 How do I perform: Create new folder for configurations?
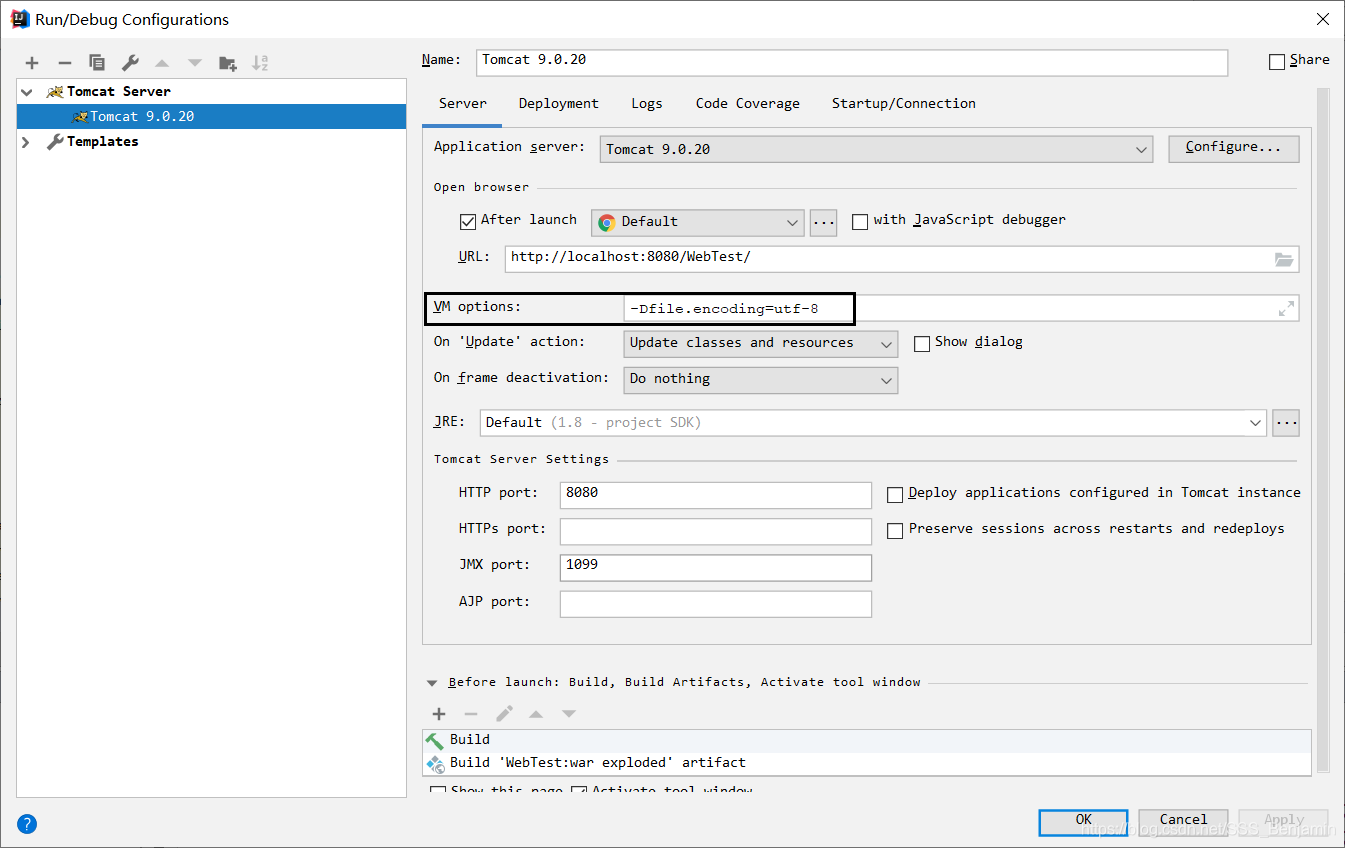pos(228,63)
